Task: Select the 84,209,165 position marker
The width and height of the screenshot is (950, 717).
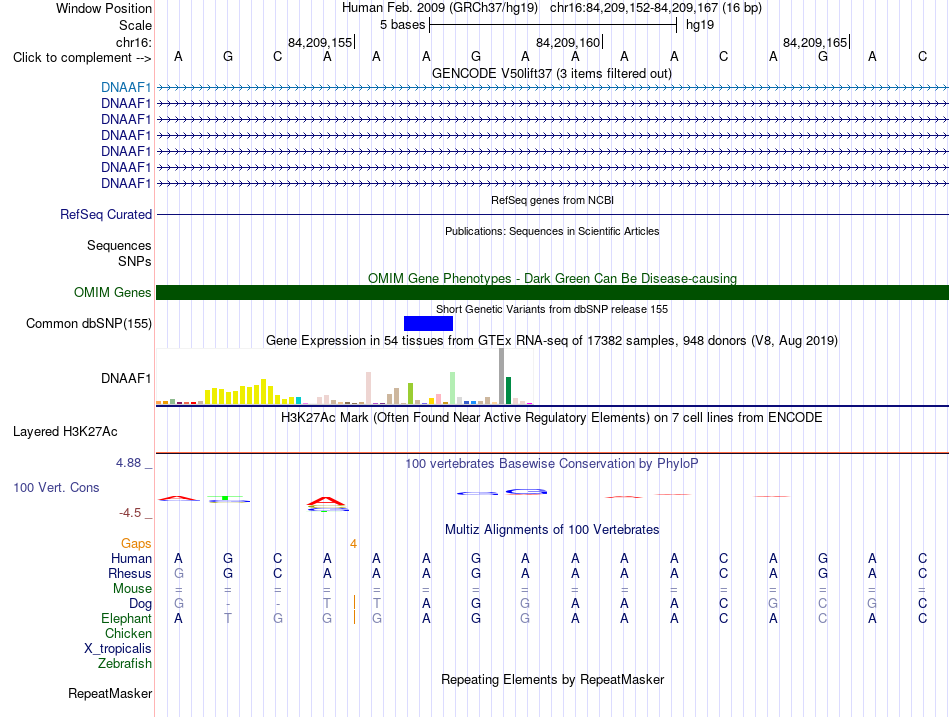Action: point(815,42)
